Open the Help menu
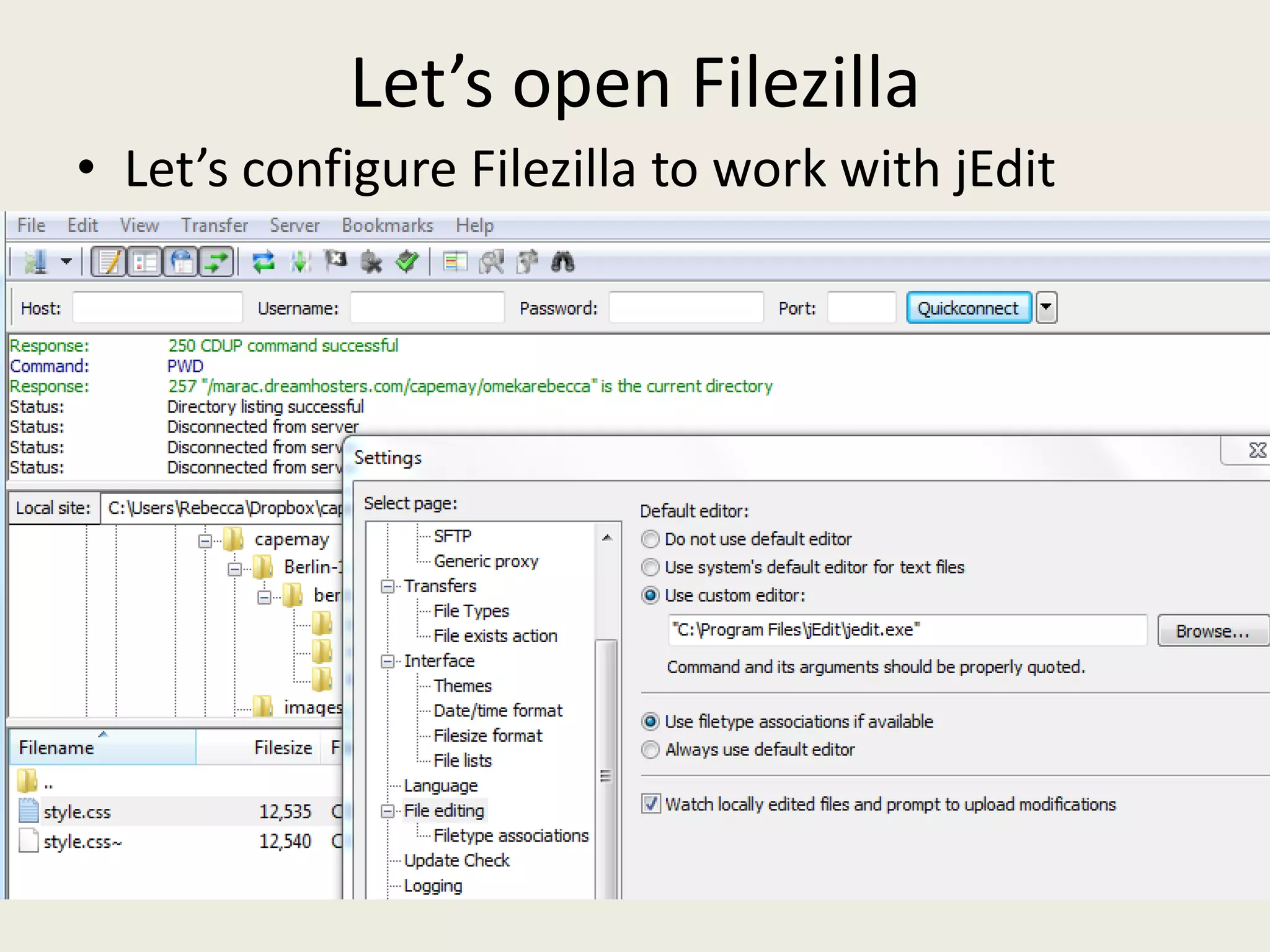This screenshot has height=952, width=1270. (x=475, y=225)
